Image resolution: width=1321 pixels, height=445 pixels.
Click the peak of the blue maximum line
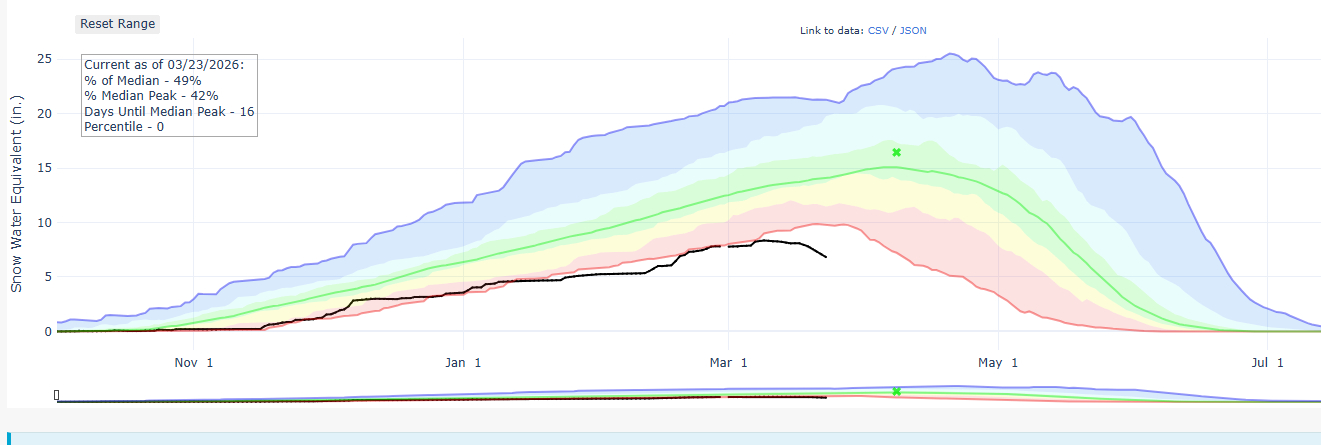tap(951, 54)
